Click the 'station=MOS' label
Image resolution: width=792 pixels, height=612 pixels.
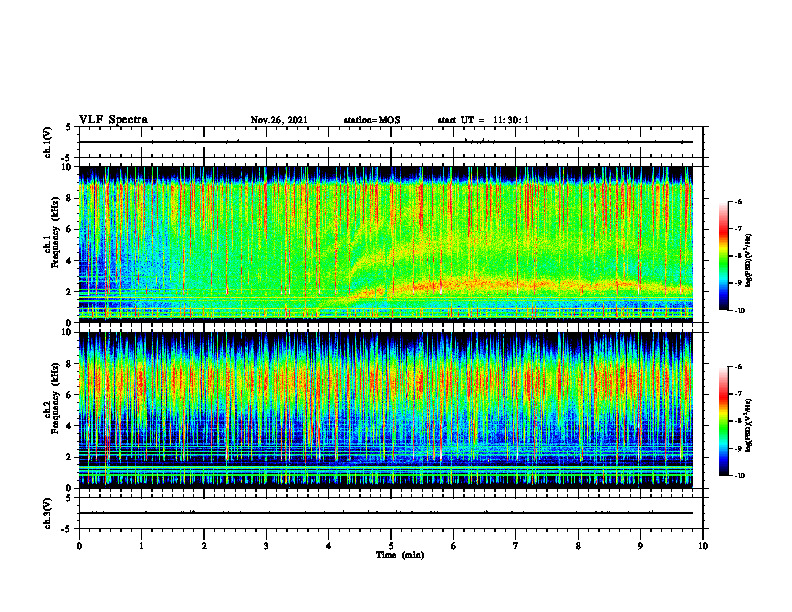[x=372, y=120]
